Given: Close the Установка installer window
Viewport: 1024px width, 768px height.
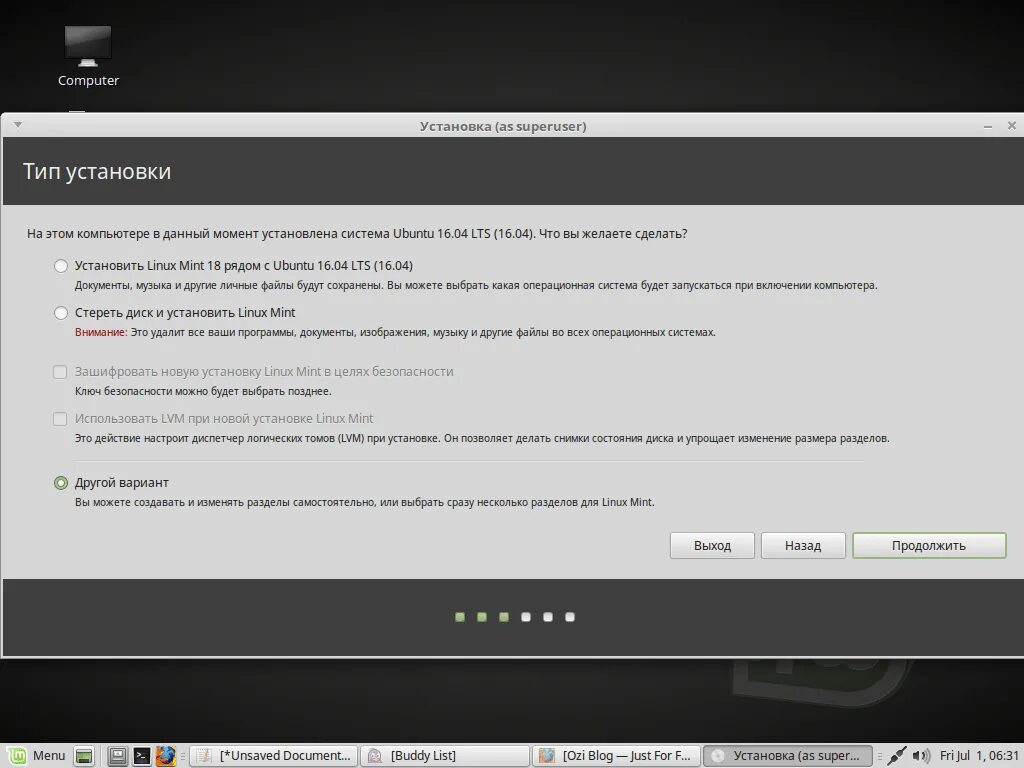Looking at the screenshot, I should point(1012,125).
